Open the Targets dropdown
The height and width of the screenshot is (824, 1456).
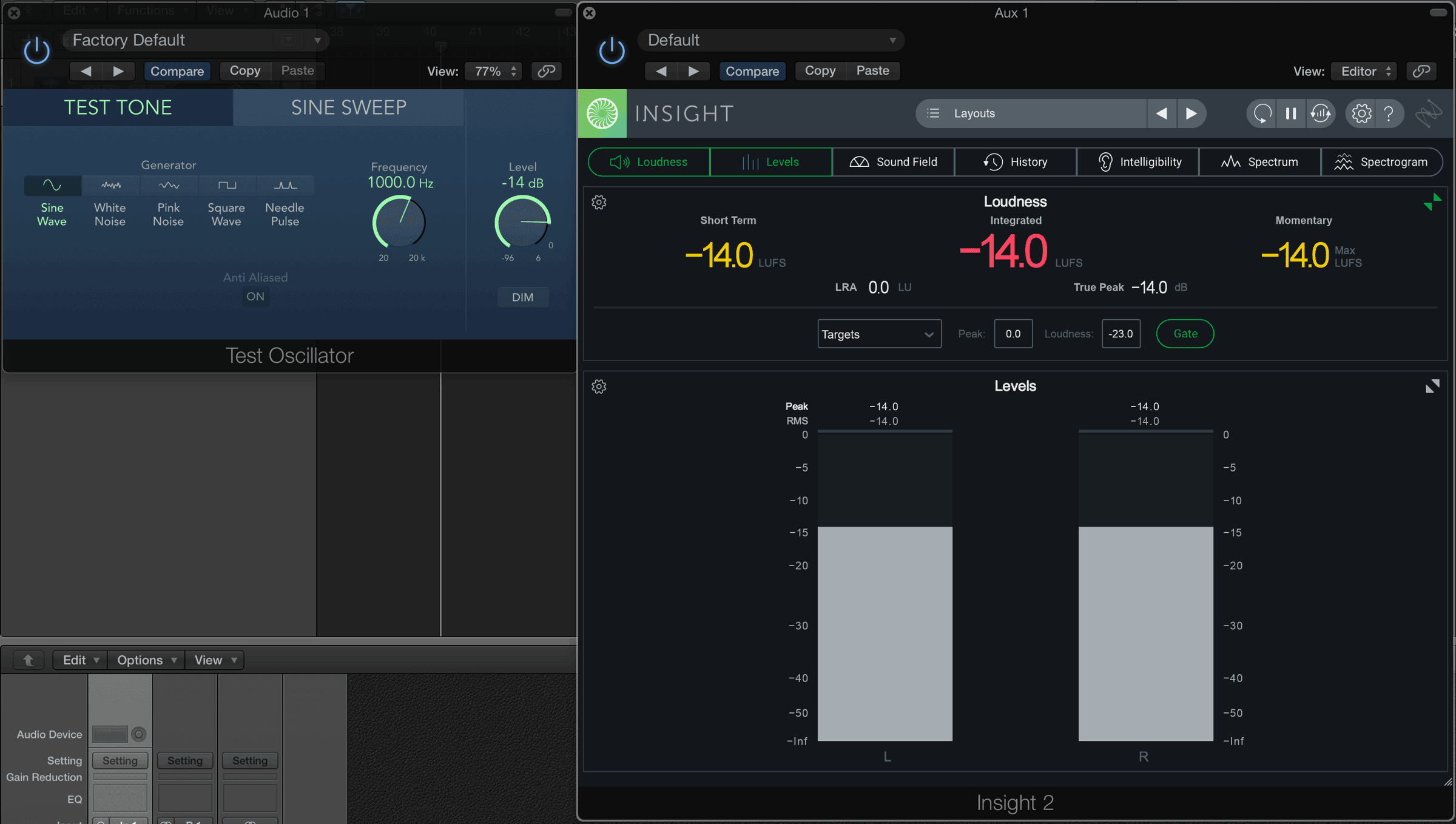coord(880,334)
